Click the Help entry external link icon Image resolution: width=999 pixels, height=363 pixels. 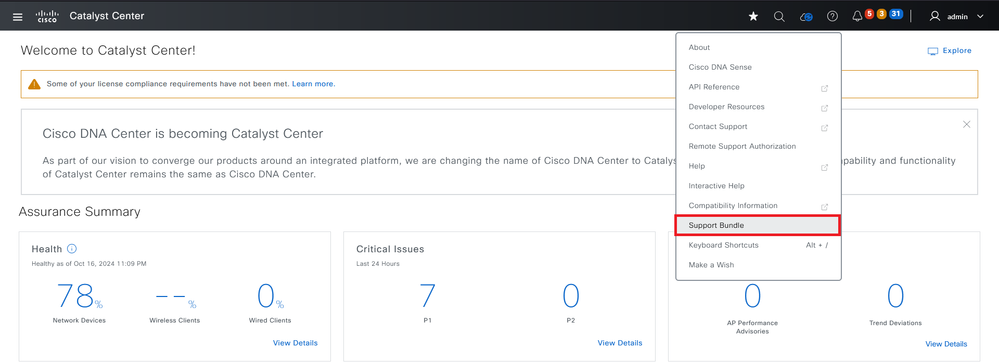[824, 167]
